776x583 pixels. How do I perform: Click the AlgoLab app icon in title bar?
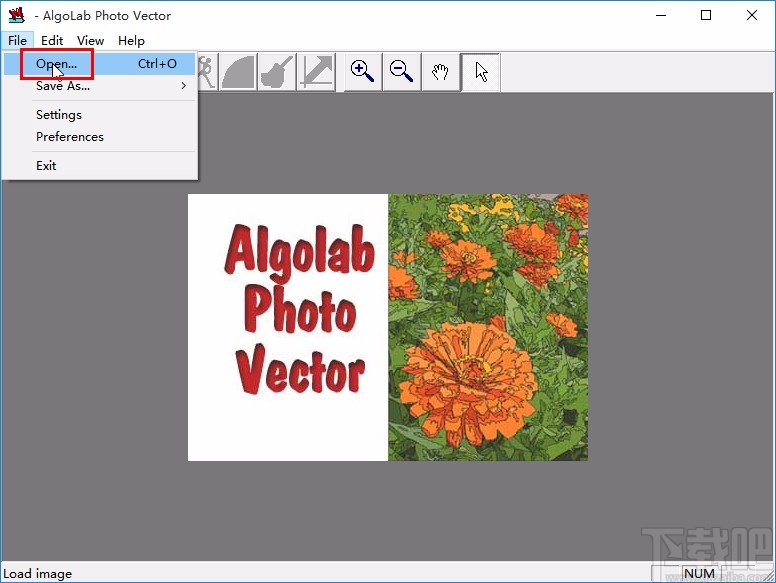pos(16,15)
